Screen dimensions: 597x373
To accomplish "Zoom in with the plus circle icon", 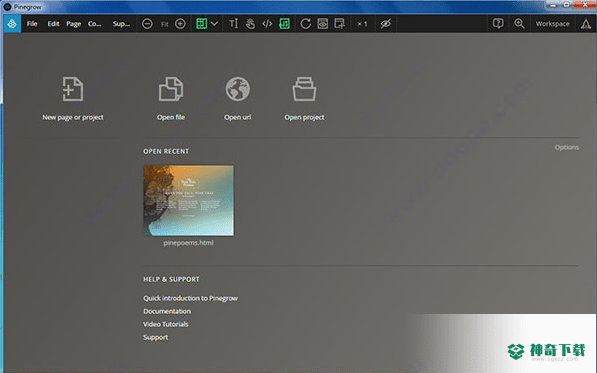I will (180, 24).
